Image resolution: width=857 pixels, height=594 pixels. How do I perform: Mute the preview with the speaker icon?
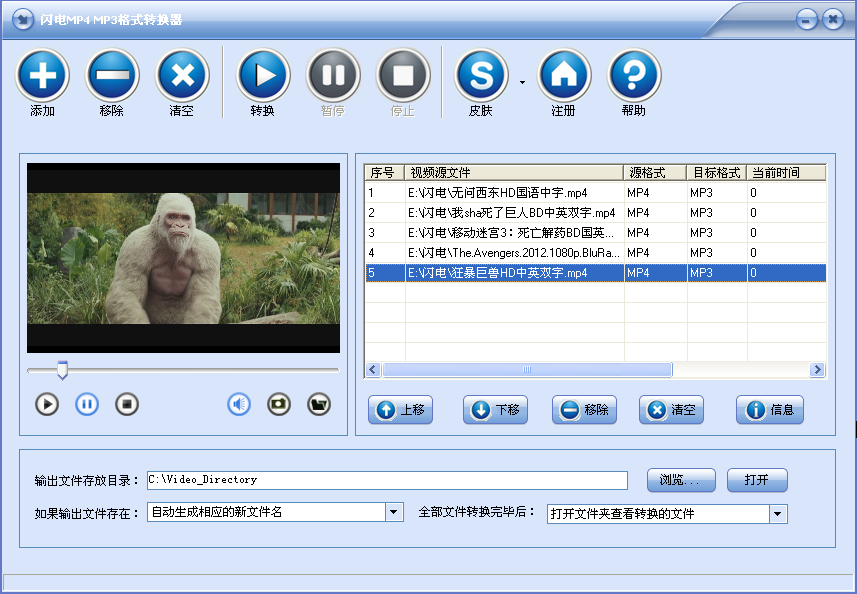tap(239, 404)
